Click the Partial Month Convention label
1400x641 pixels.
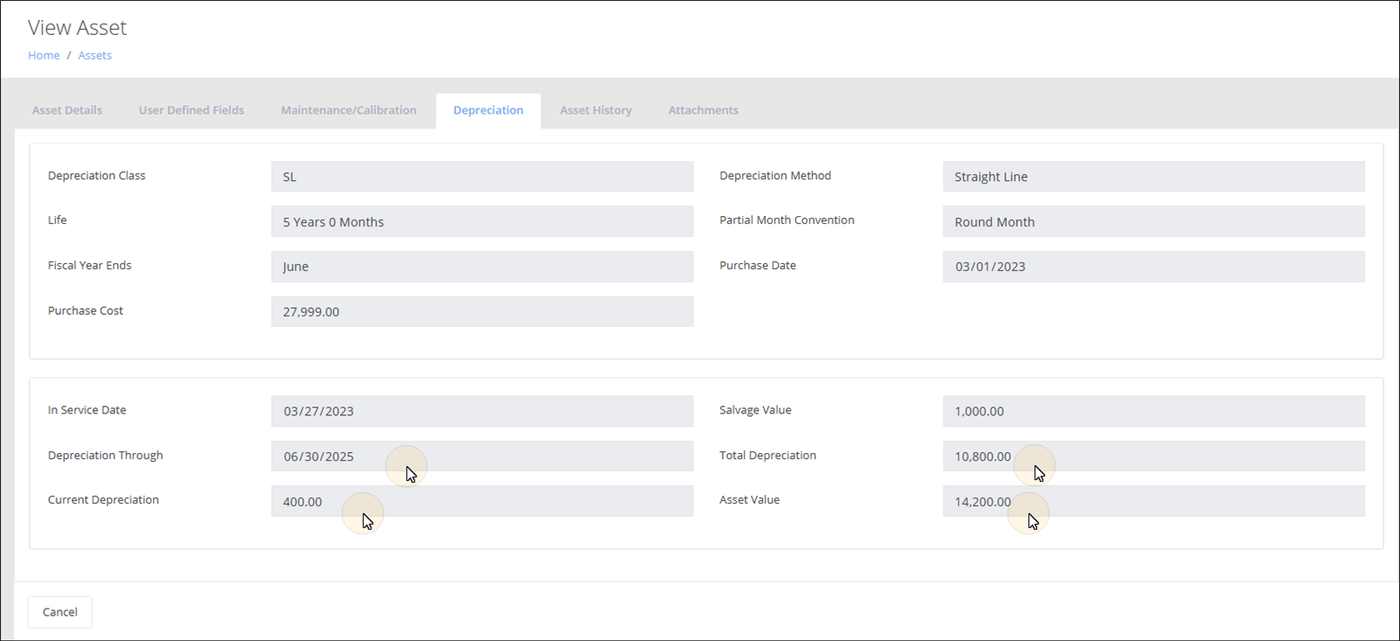pos(787,220)
